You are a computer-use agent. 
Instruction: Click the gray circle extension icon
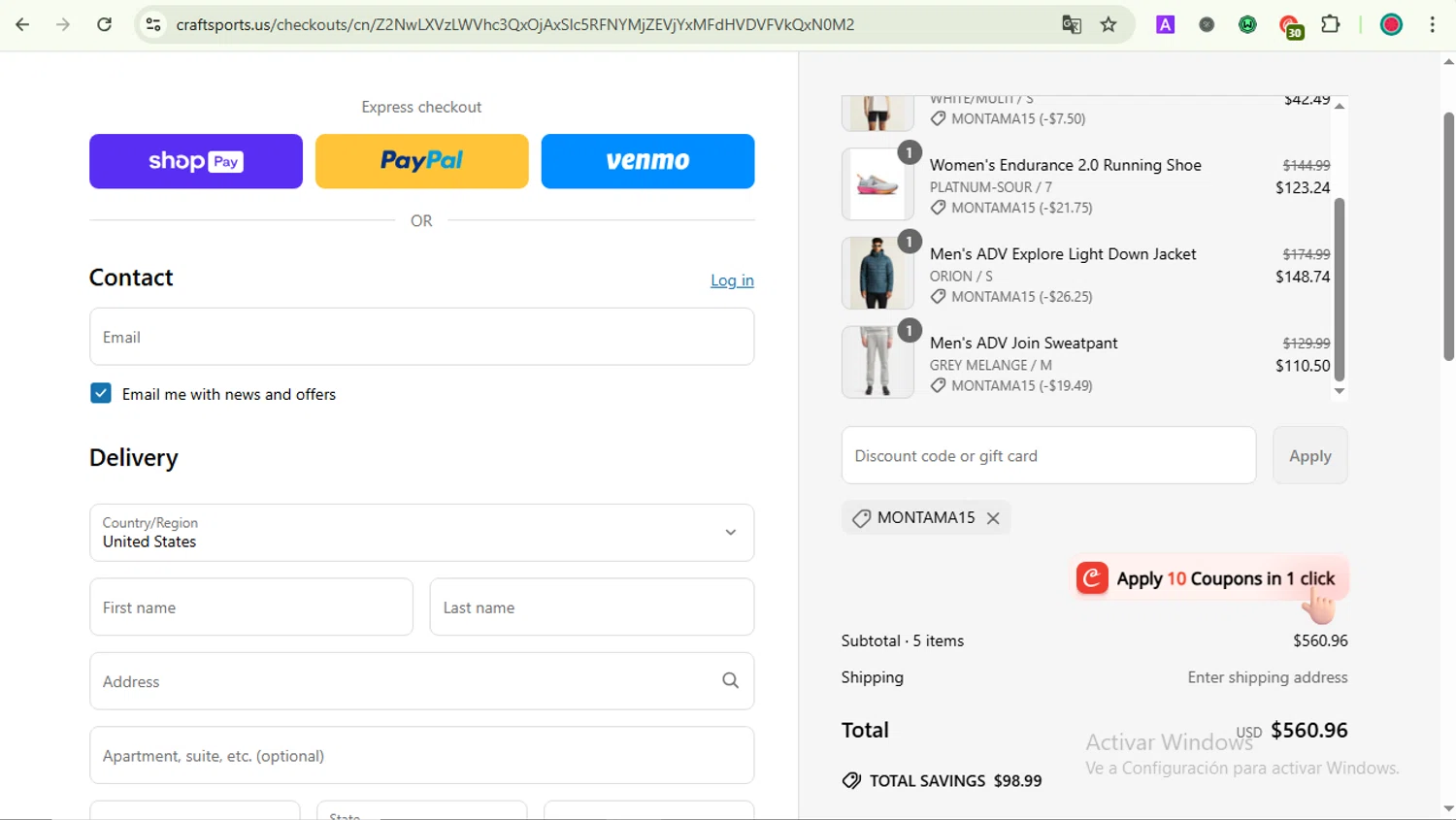point(1207,24)
